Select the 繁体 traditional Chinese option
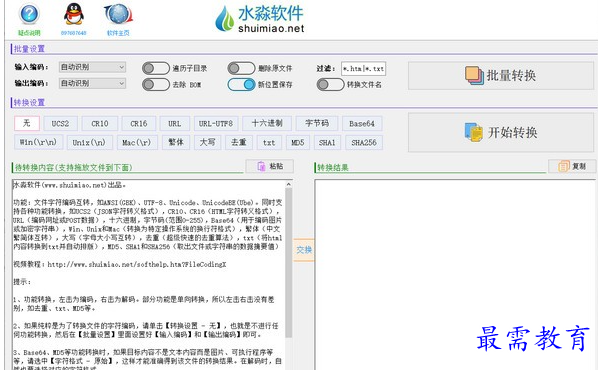This screenshot has height=370, width=598. pyautogui.click(x=176, y=142)
